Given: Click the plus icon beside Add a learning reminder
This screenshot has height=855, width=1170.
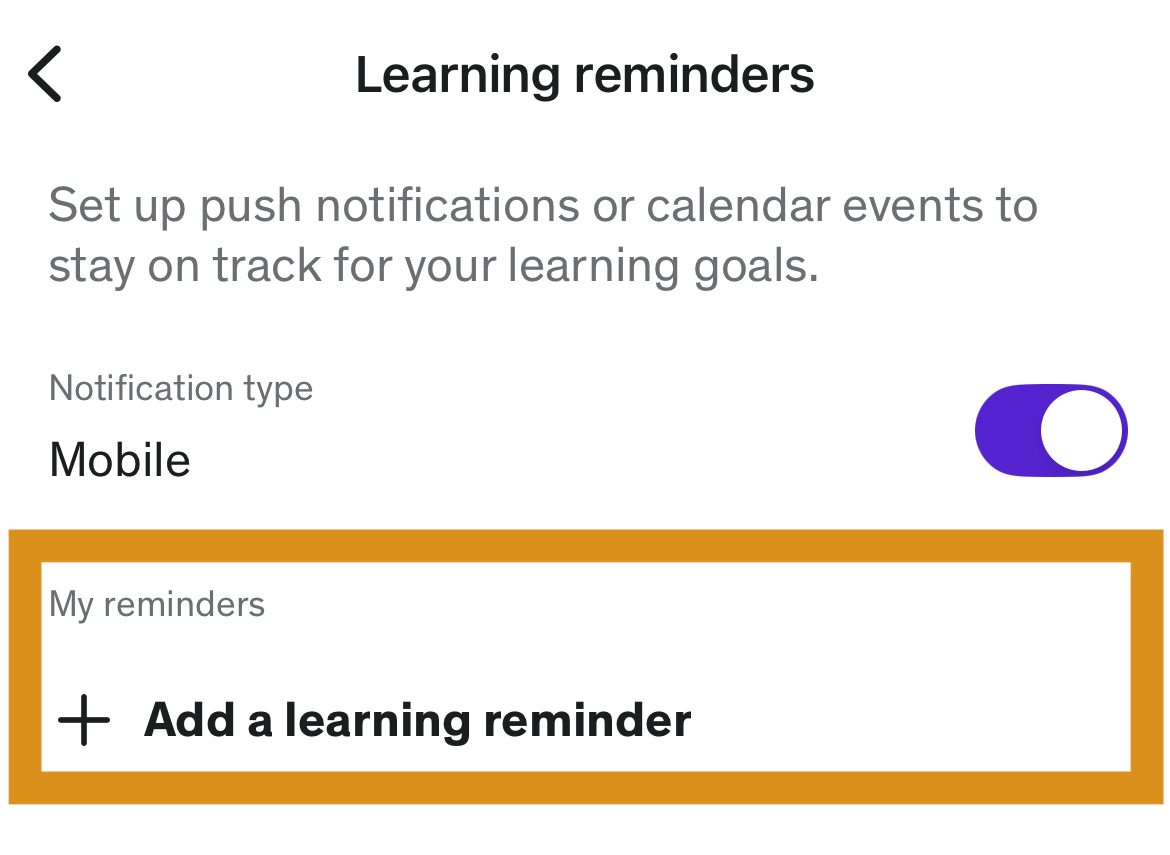Looking at the screenshot, I should [x=84, y=720].
